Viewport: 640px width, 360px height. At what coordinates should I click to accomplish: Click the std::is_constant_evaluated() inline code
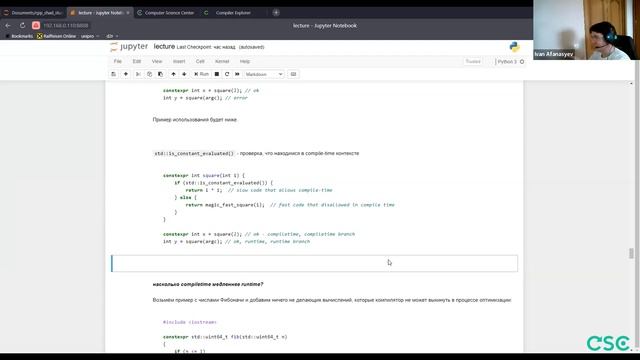coord(194,153)
